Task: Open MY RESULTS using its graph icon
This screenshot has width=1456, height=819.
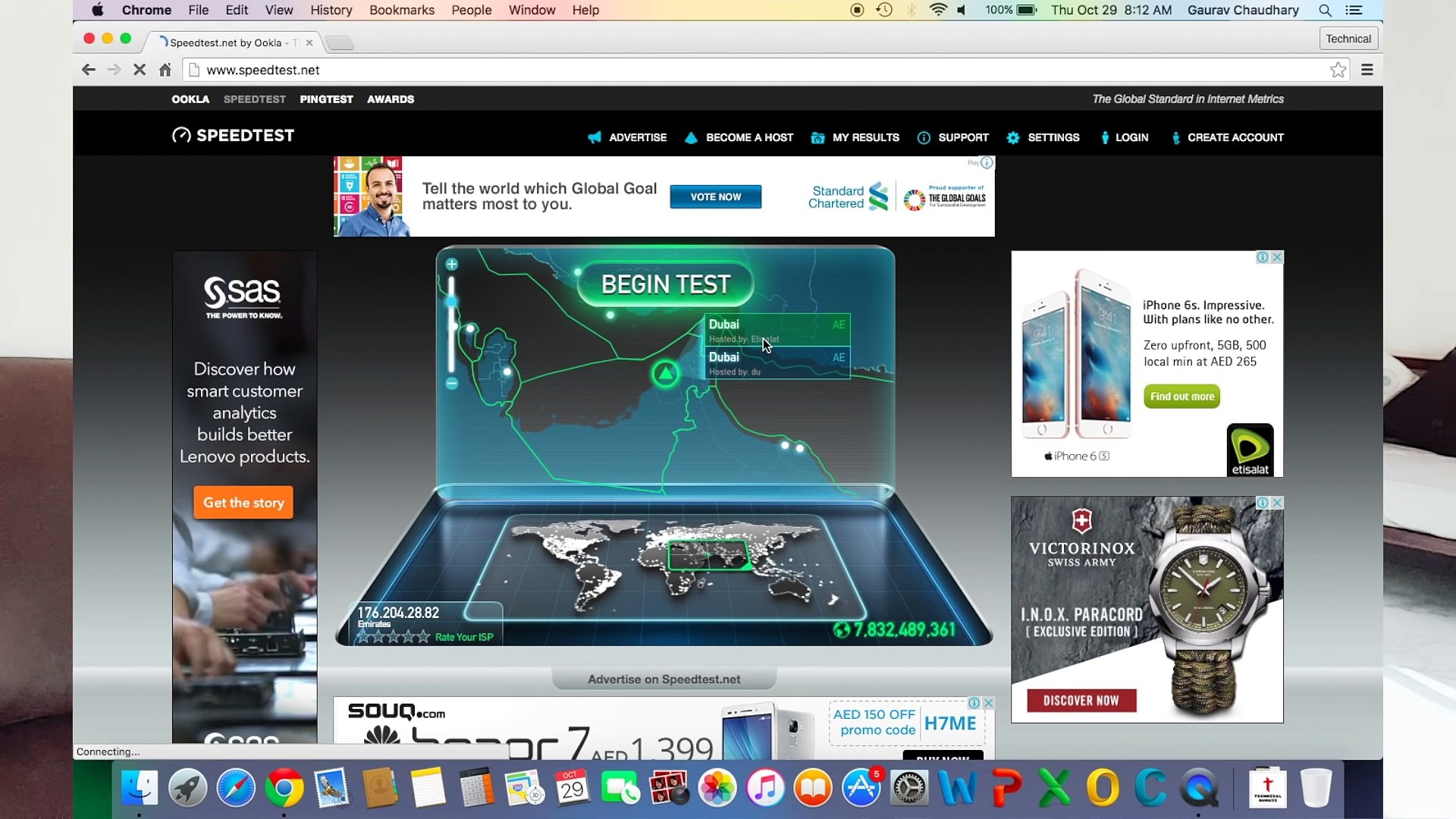Action: pos(817,138)
